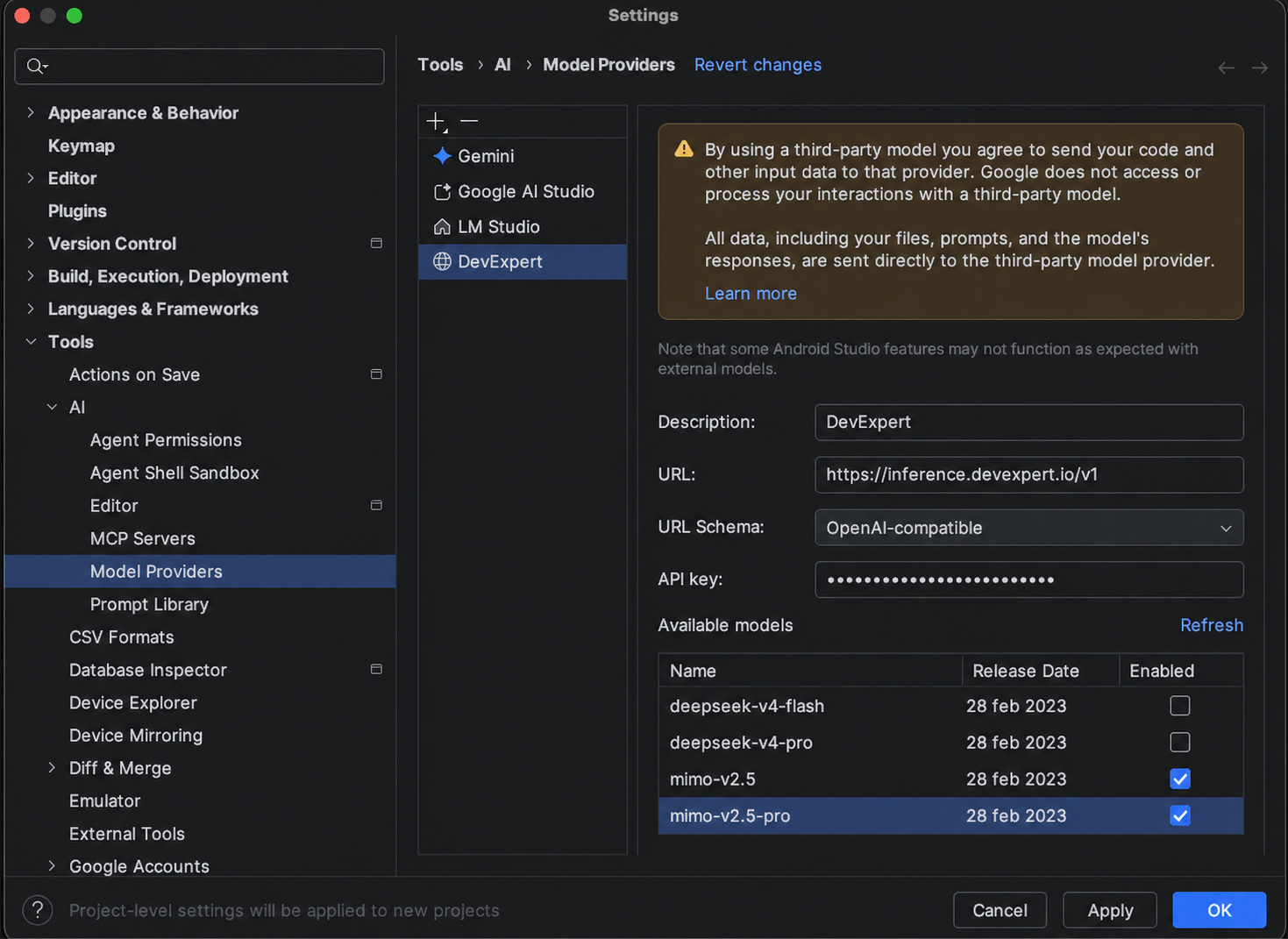1288x939 pixels.
Task: Click the Cancel button
Action: [1000, 910]
